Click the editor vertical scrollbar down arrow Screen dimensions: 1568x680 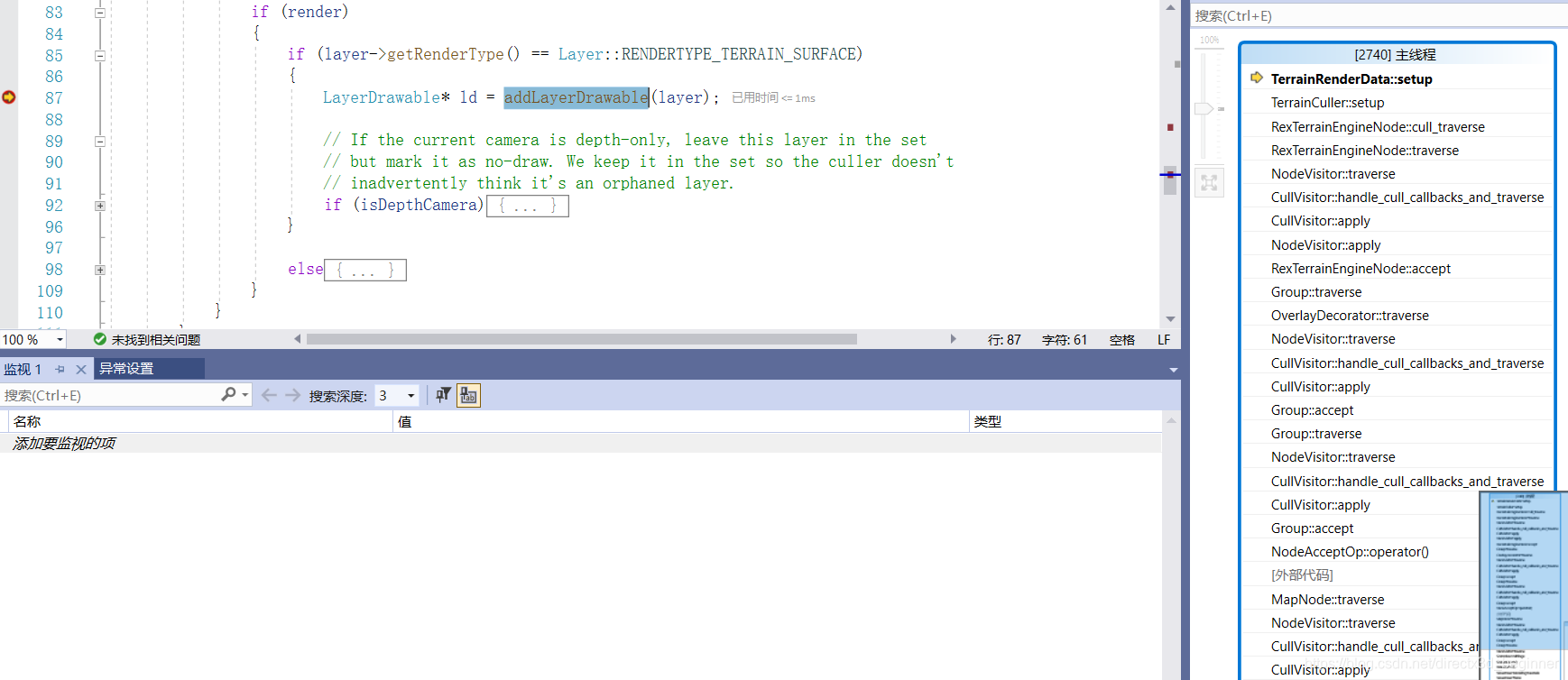point(1170,319)
